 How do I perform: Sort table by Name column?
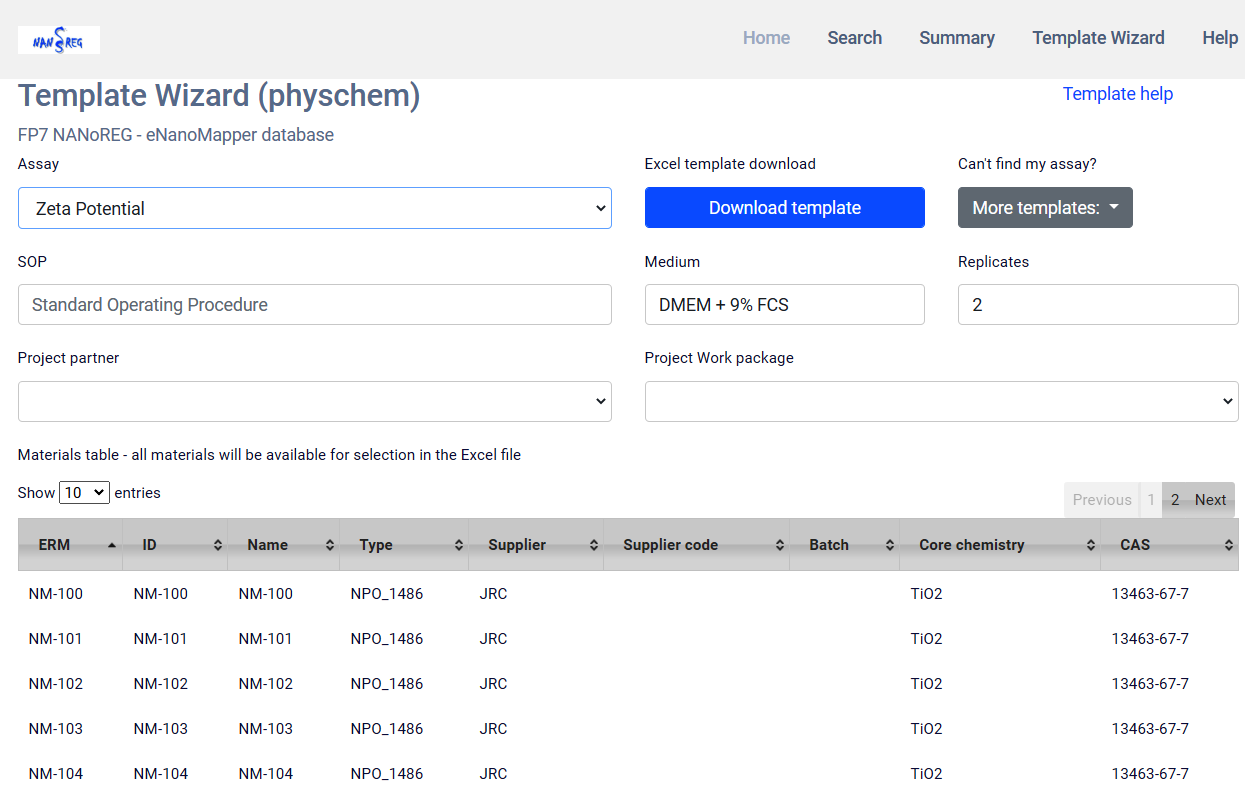[x=284, y=545]
